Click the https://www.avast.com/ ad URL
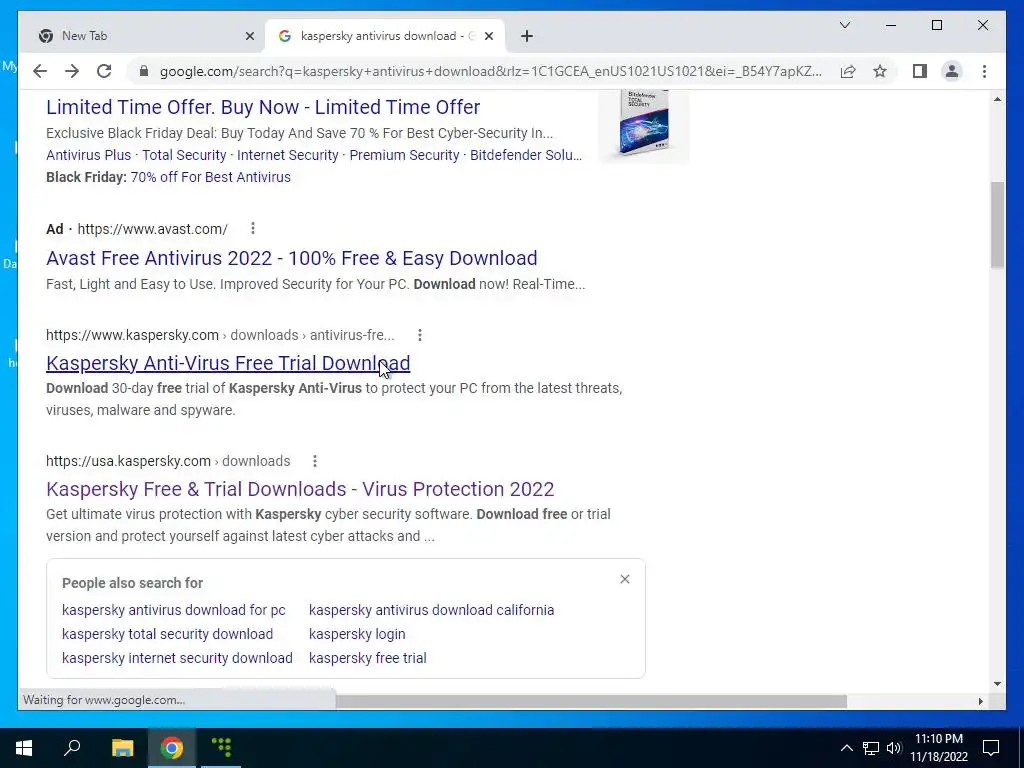Image resolution: width=1024 pixels, height=768 pixels. coord(152,229)
